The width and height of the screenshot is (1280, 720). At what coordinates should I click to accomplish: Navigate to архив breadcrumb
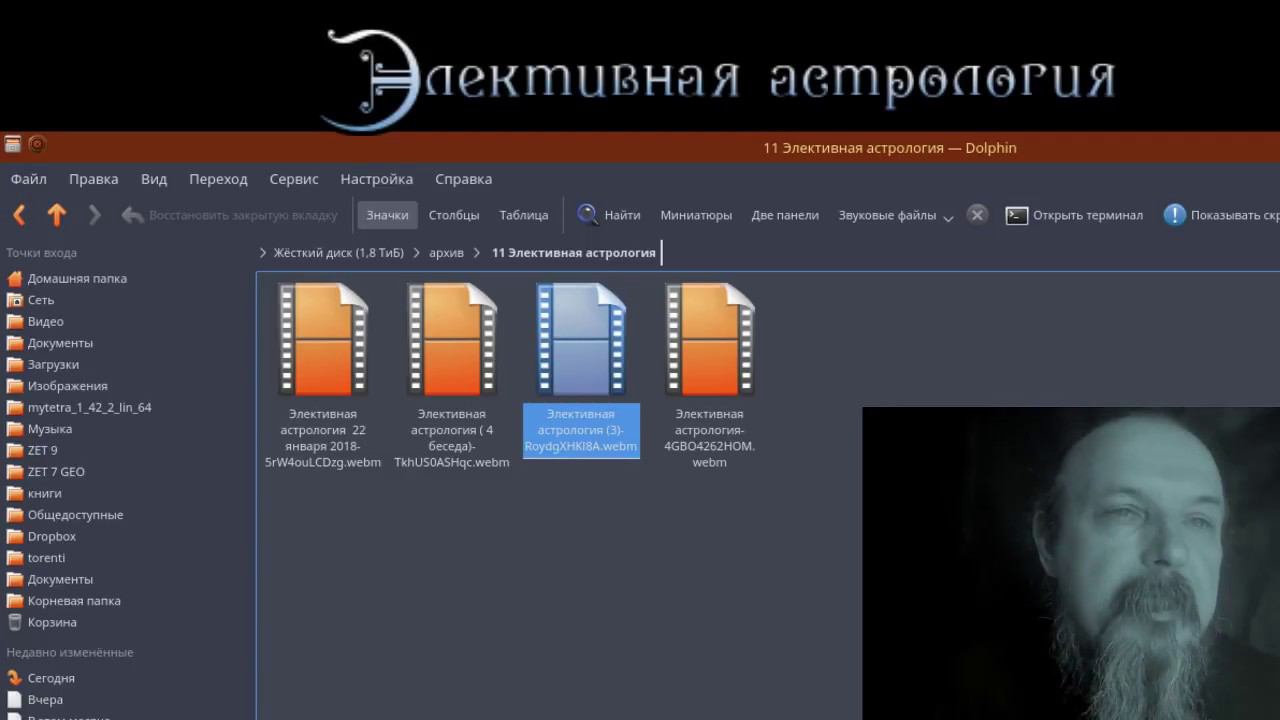(x=446, y=253)
